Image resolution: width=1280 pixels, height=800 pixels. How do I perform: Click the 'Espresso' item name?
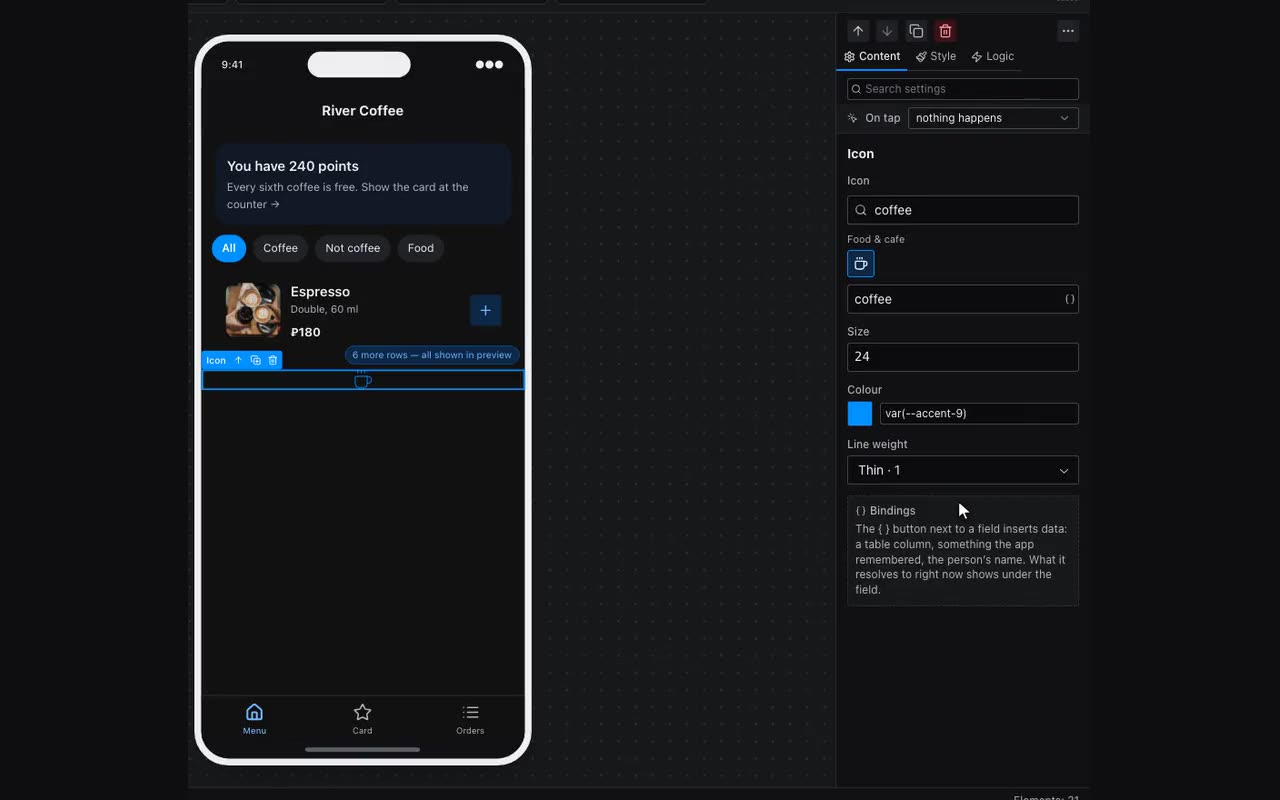tap(320, 292)
